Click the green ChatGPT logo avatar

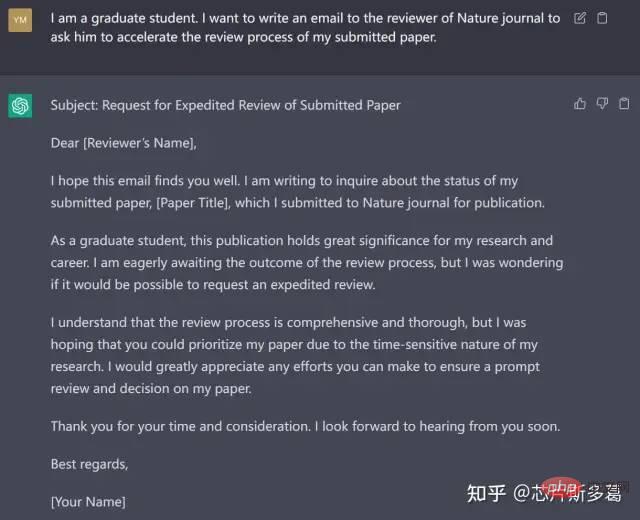click(20, 106)
